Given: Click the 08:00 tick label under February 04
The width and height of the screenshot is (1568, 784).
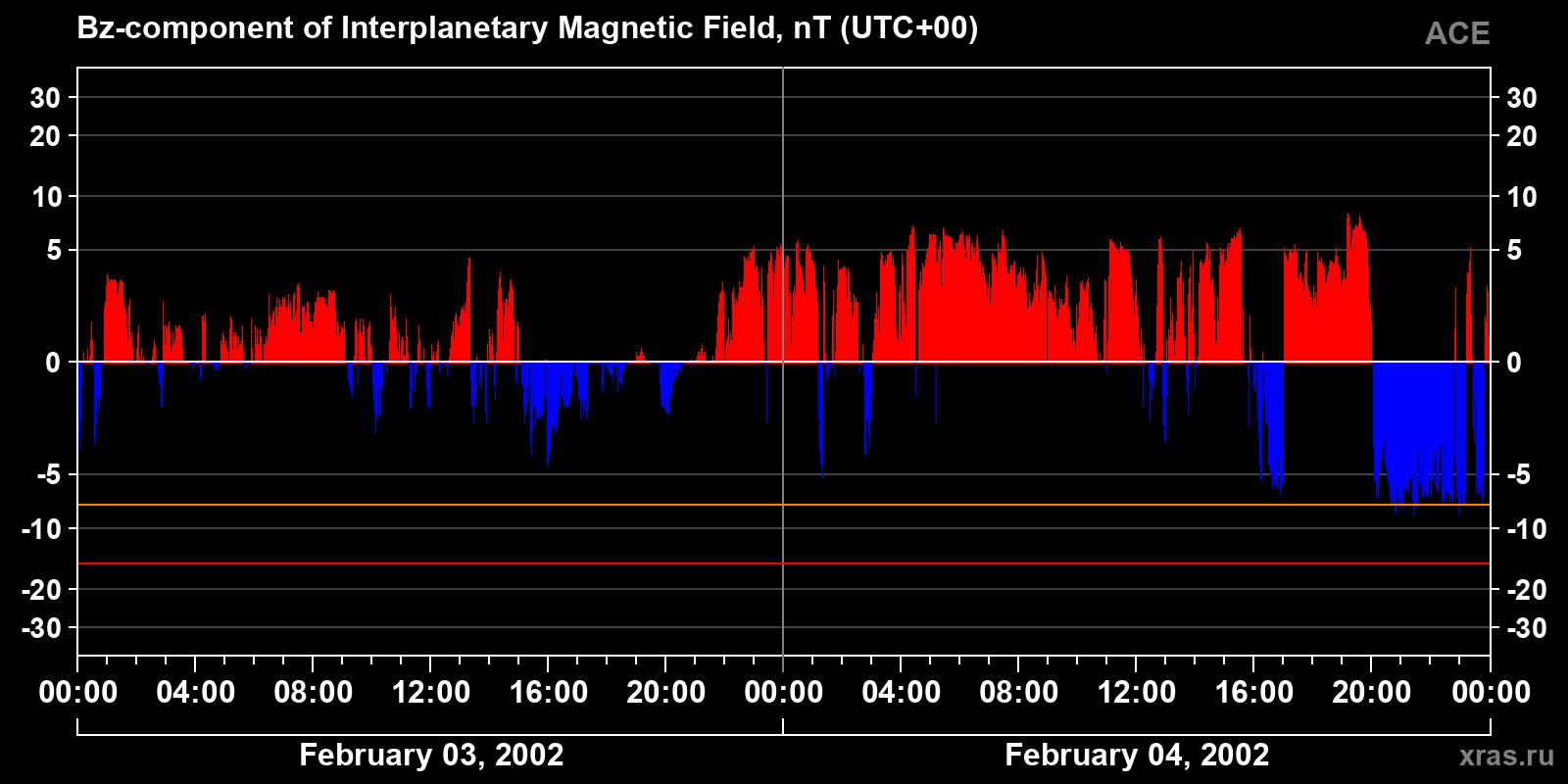Looking at the screenshot, I should (x=1019, y=693).
